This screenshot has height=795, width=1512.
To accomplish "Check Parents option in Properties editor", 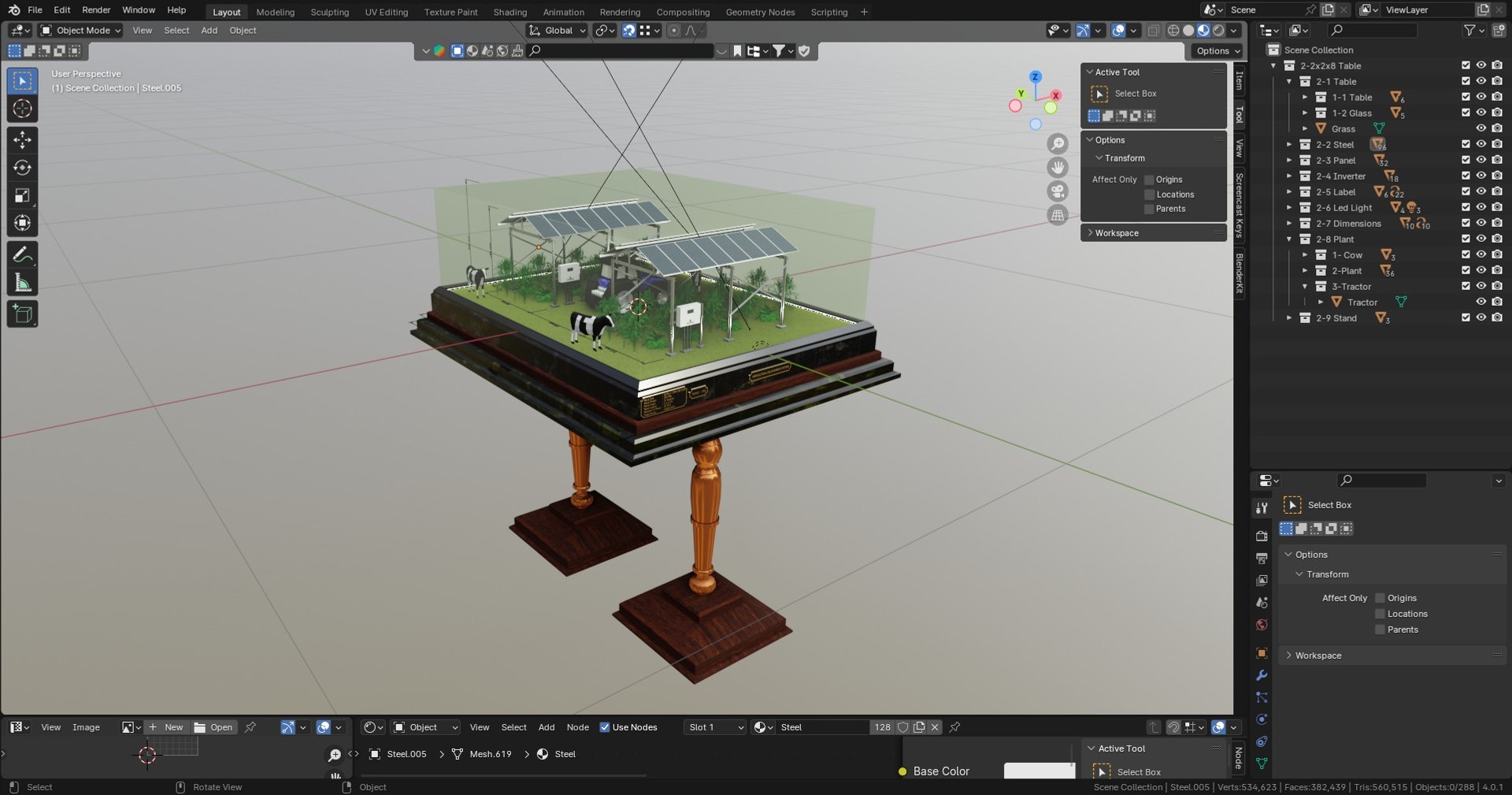I will click(x=1380, y=630).
